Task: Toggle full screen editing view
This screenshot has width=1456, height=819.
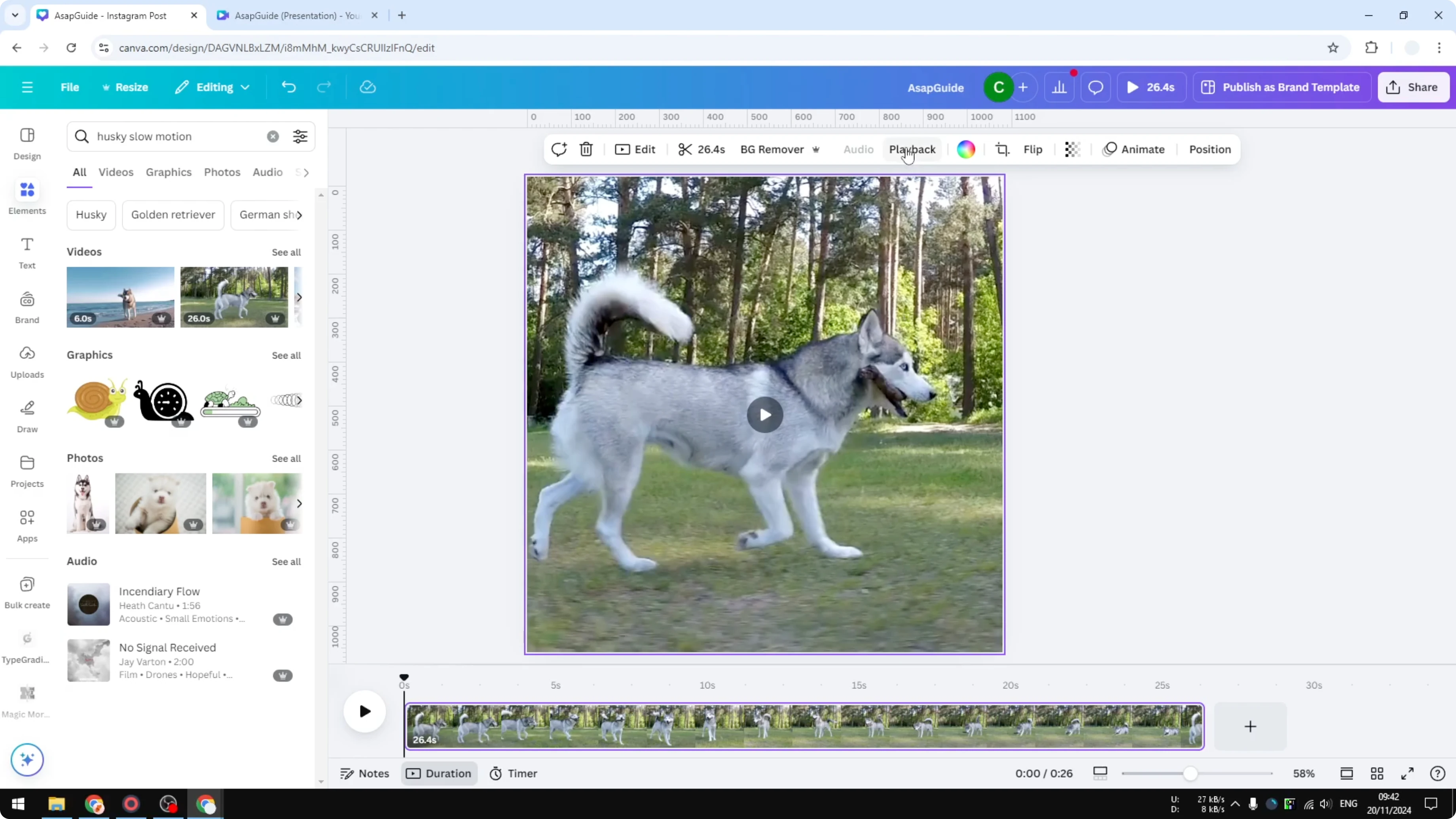Action: point(1408,773)
